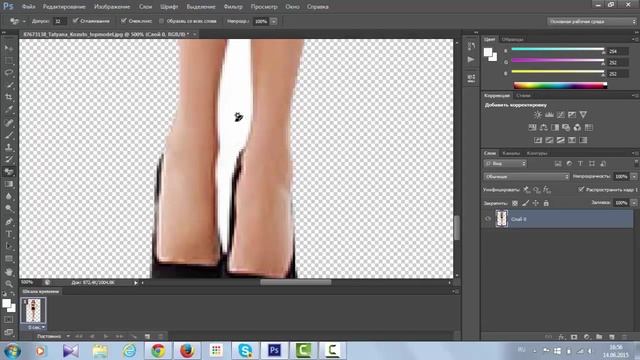The image size is (640, 360).
Task: Open the tool preset picker in options bar
Action: [17, 21]
